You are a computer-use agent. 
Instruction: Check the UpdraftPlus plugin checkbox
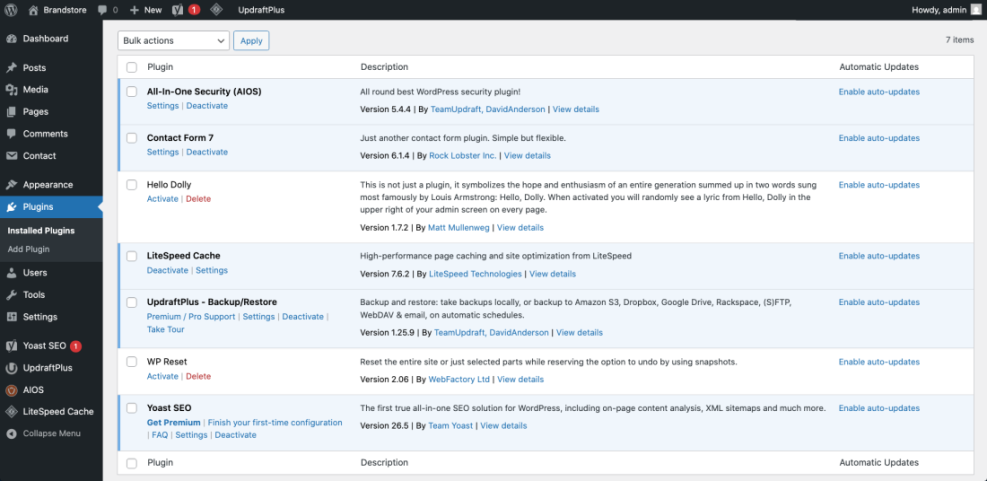coord(132,302)
